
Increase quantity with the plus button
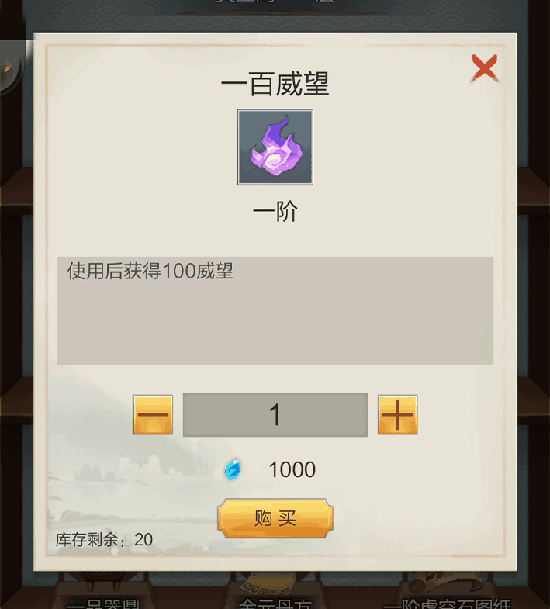tap(397, 414)
